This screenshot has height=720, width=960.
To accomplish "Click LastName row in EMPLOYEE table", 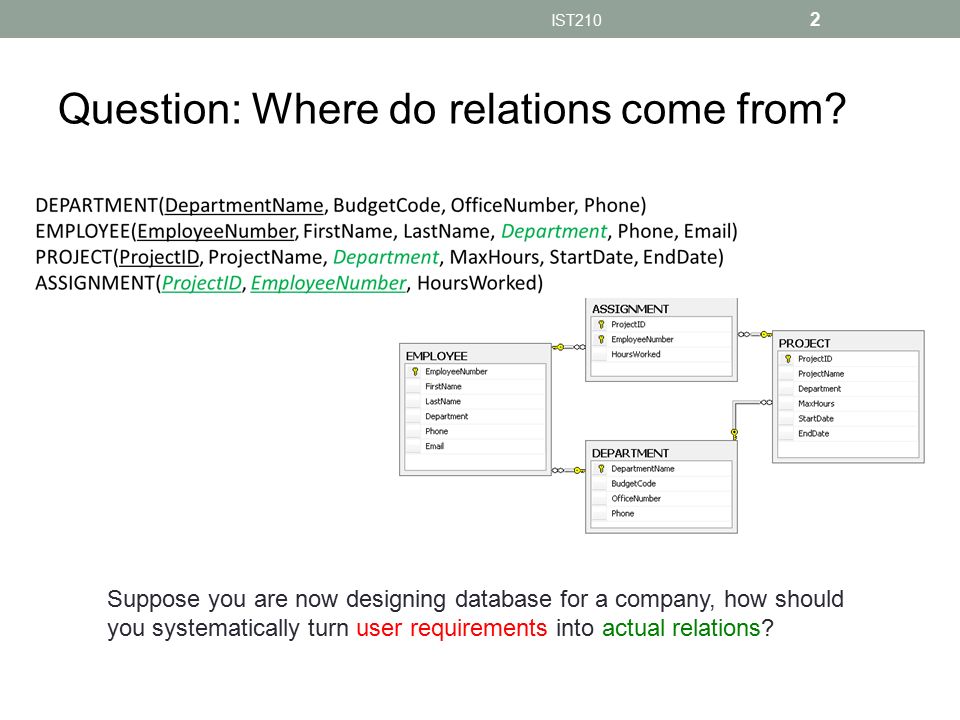I will (475, 402).
